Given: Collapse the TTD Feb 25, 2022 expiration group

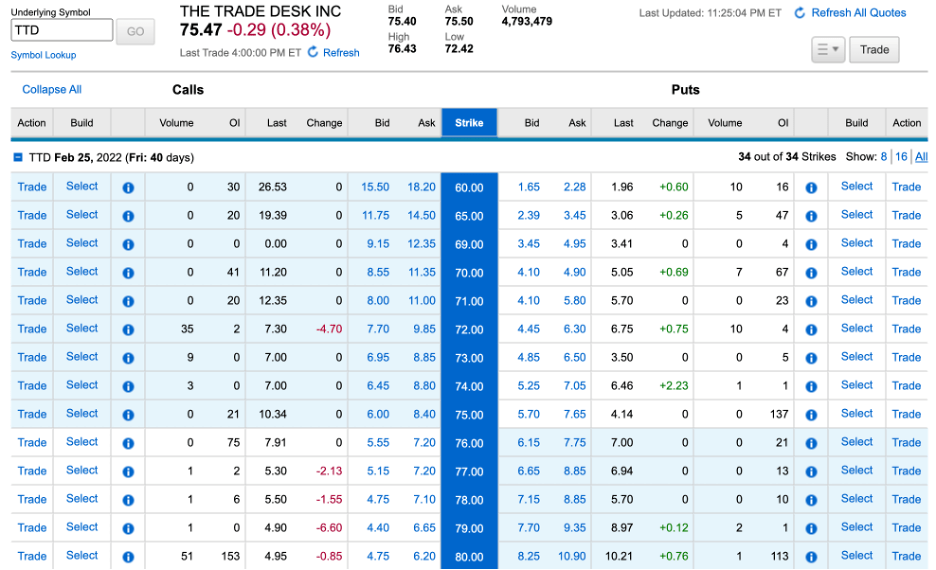Looking at the screenshot, I should pyautogui.click(x=18, y=158).
